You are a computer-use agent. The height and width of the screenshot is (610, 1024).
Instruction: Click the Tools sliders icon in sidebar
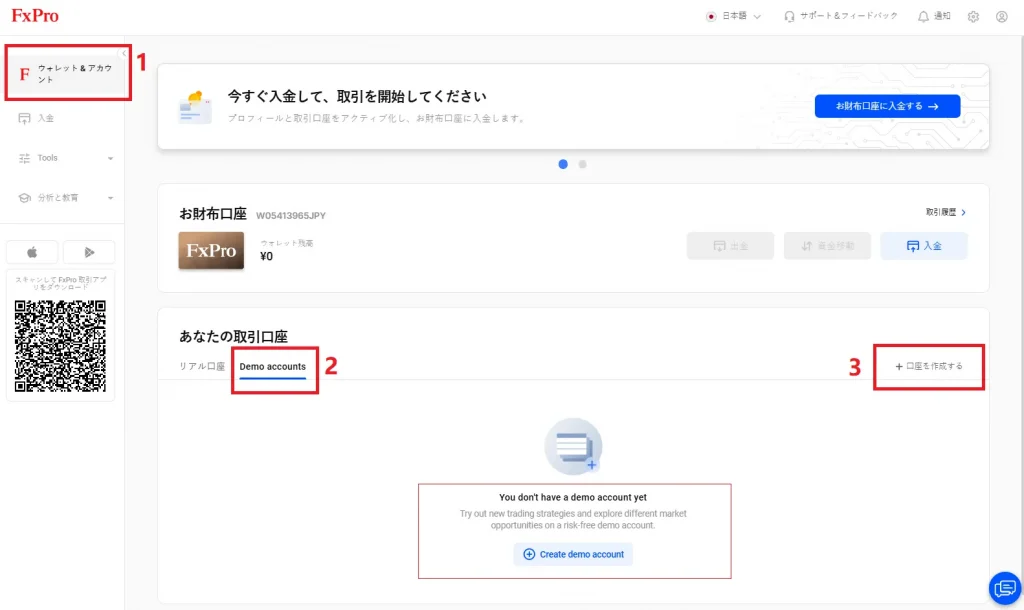24,158
